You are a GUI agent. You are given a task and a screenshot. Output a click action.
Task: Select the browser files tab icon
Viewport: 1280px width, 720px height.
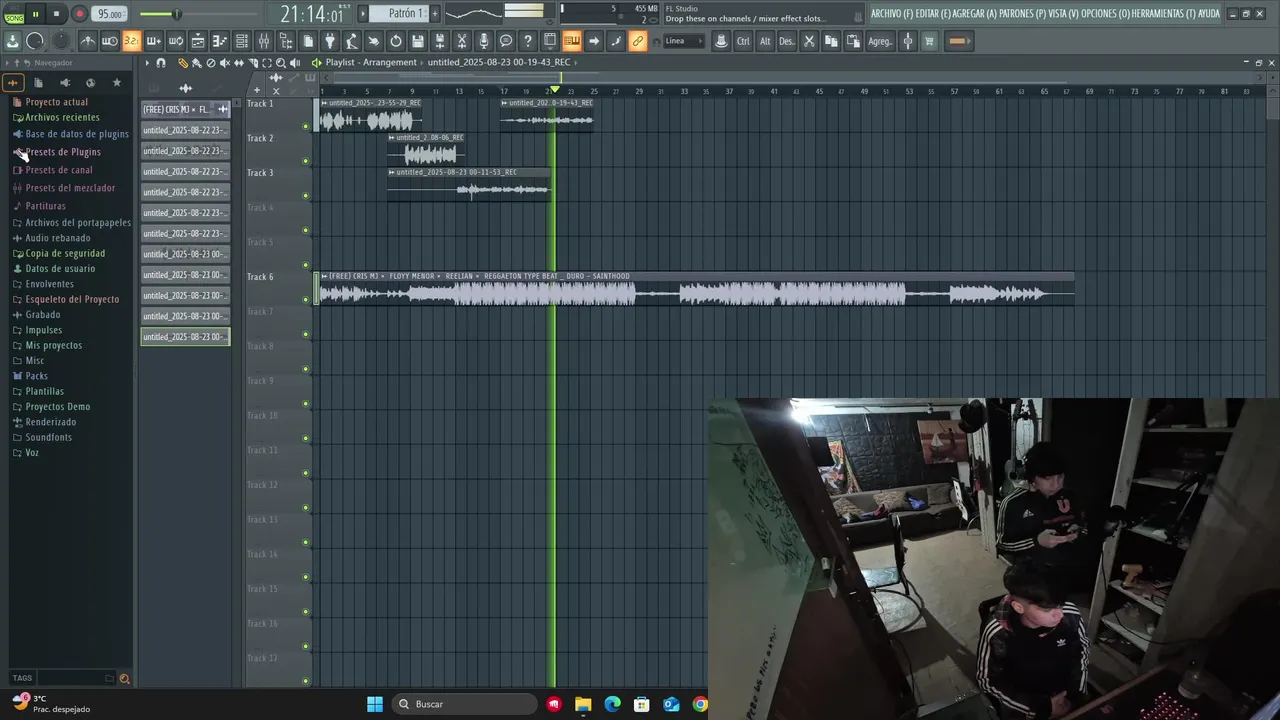coord(38,83)
